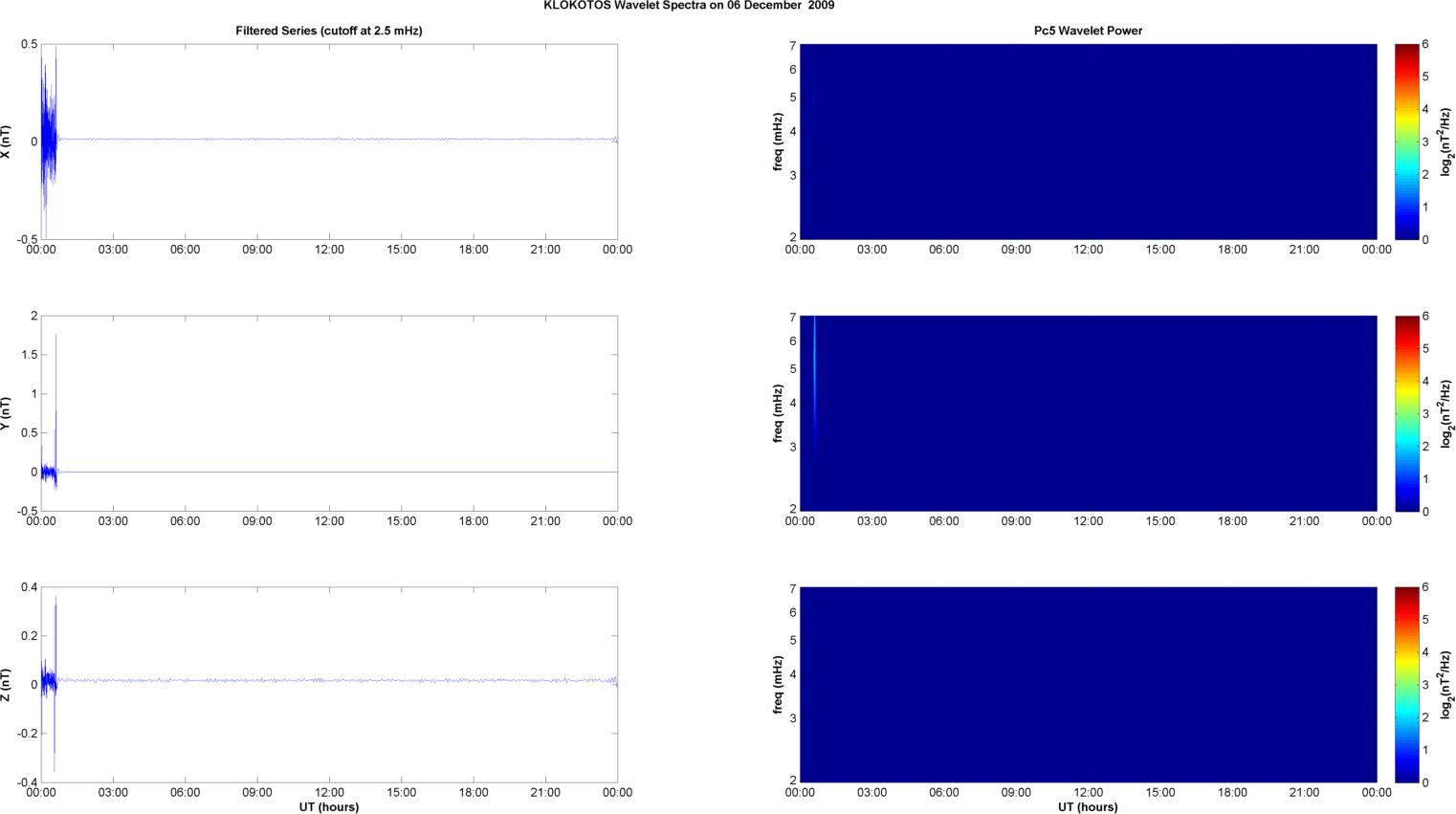Select 'UT (hours)' label under the Z series plot
The width and height of the screenshot is (1456, 814).
329,807
